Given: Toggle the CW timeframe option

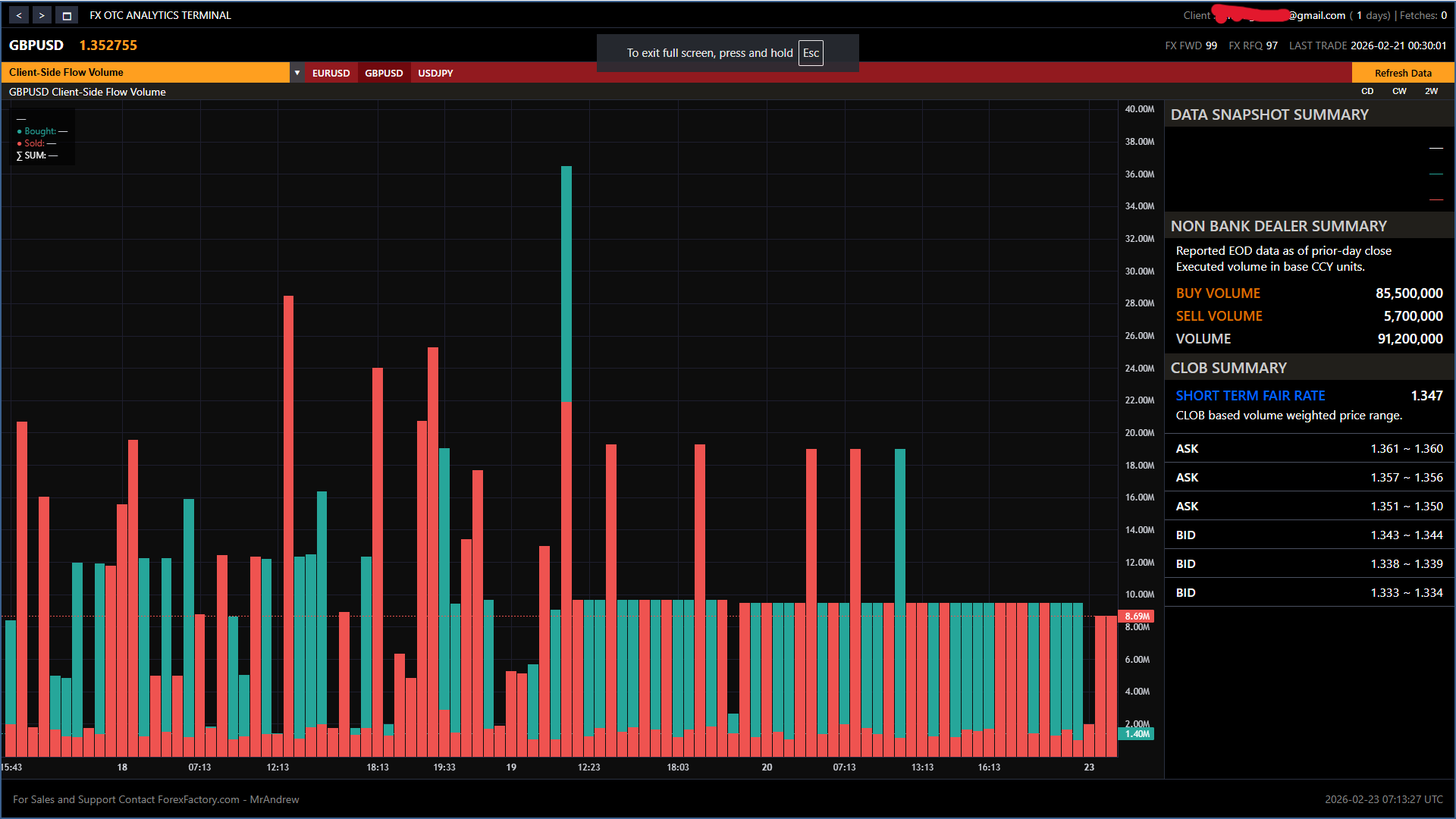Looking at the screenshot, I should pos(1399,91).
